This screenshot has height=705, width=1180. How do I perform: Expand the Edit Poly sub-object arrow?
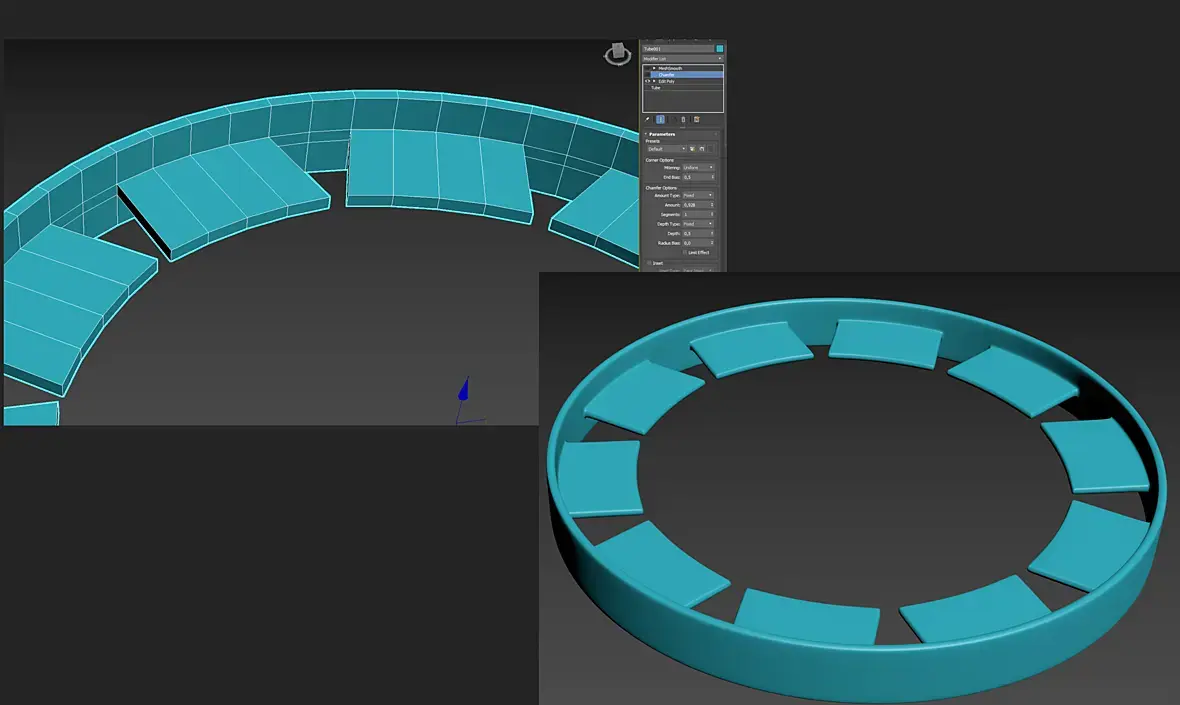[x=654, y=81]
